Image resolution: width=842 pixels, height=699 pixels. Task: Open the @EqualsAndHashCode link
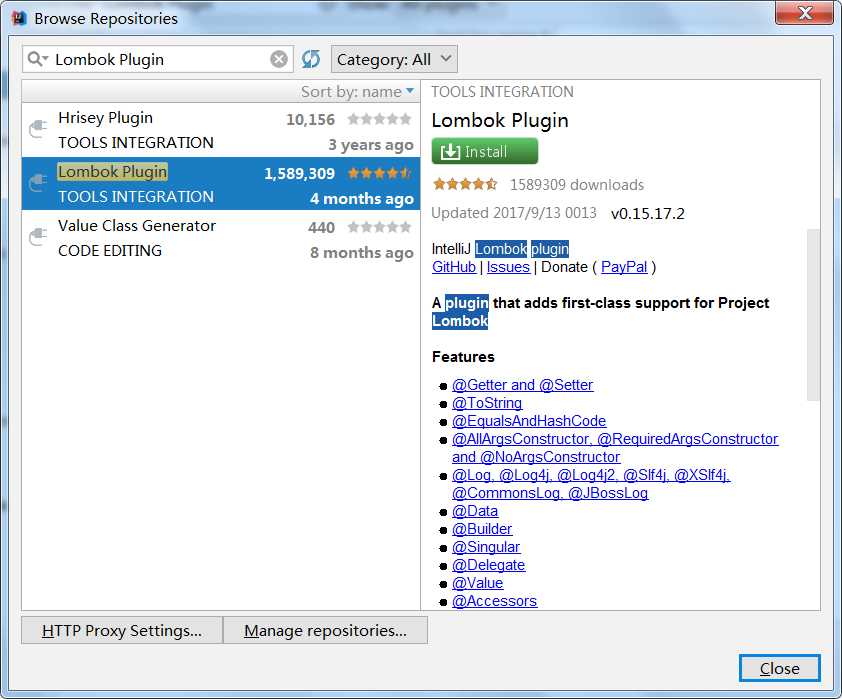(529, 421)
